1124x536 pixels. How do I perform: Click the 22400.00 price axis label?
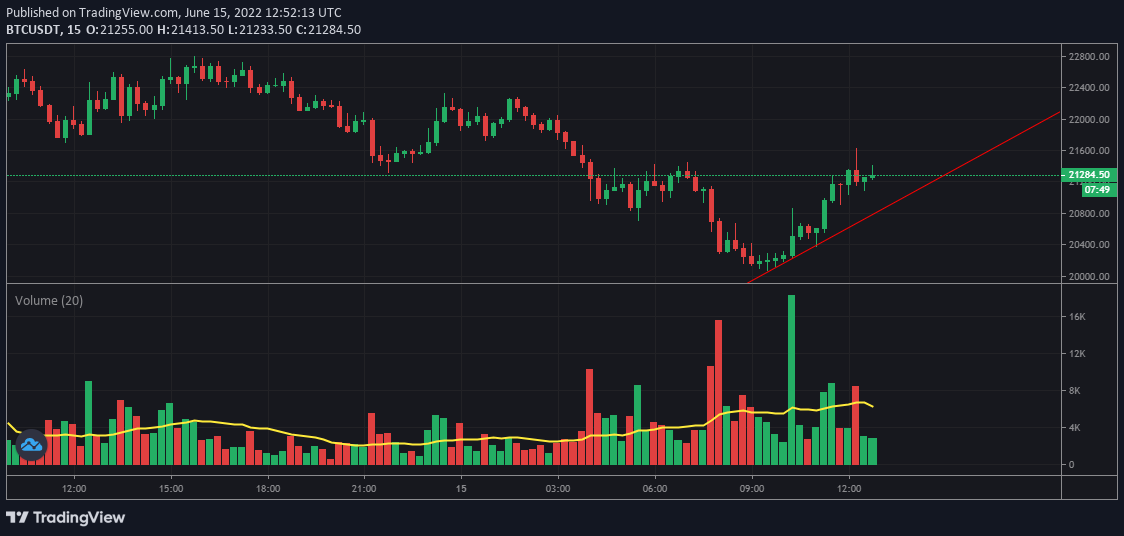[x=1090, y=88]
